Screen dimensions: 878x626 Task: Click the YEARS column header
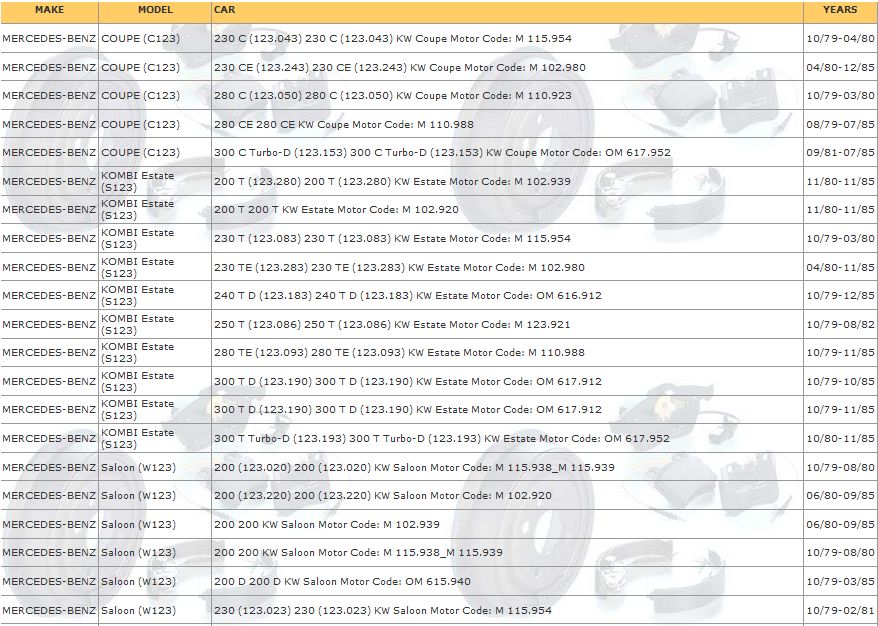pos(840,10)
